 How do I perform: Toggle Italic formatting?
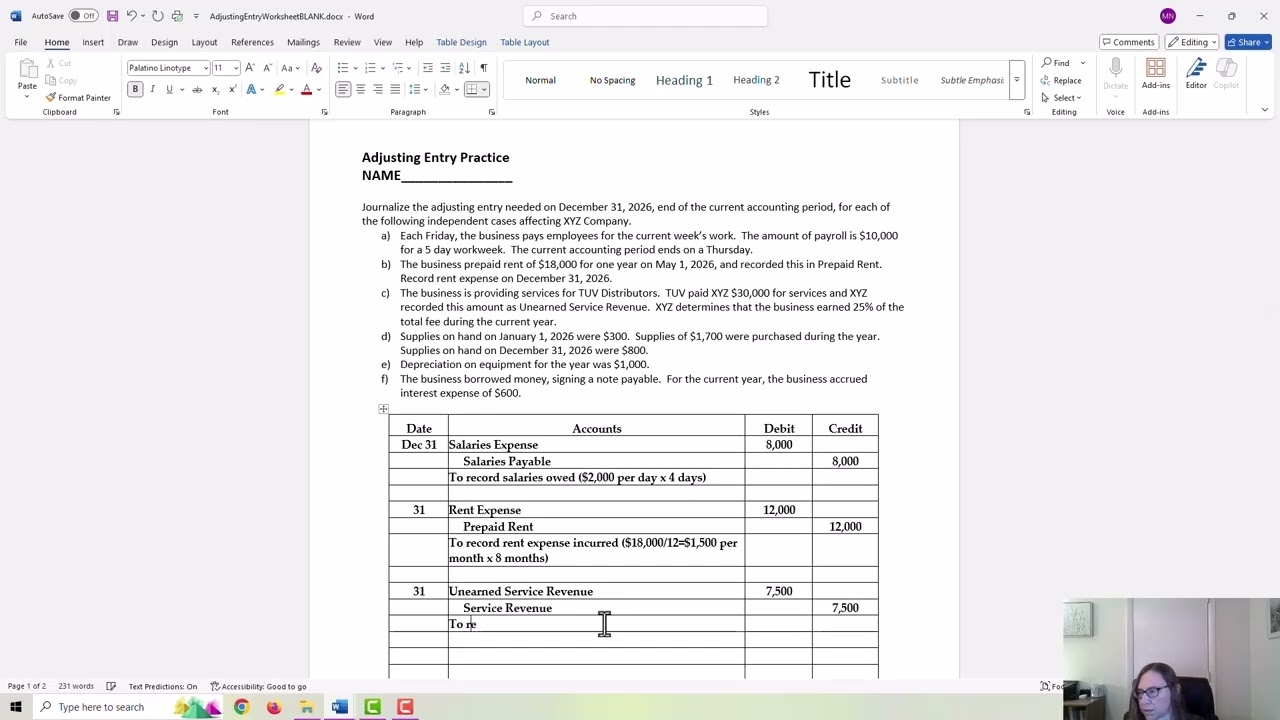(x=152, y=89)
